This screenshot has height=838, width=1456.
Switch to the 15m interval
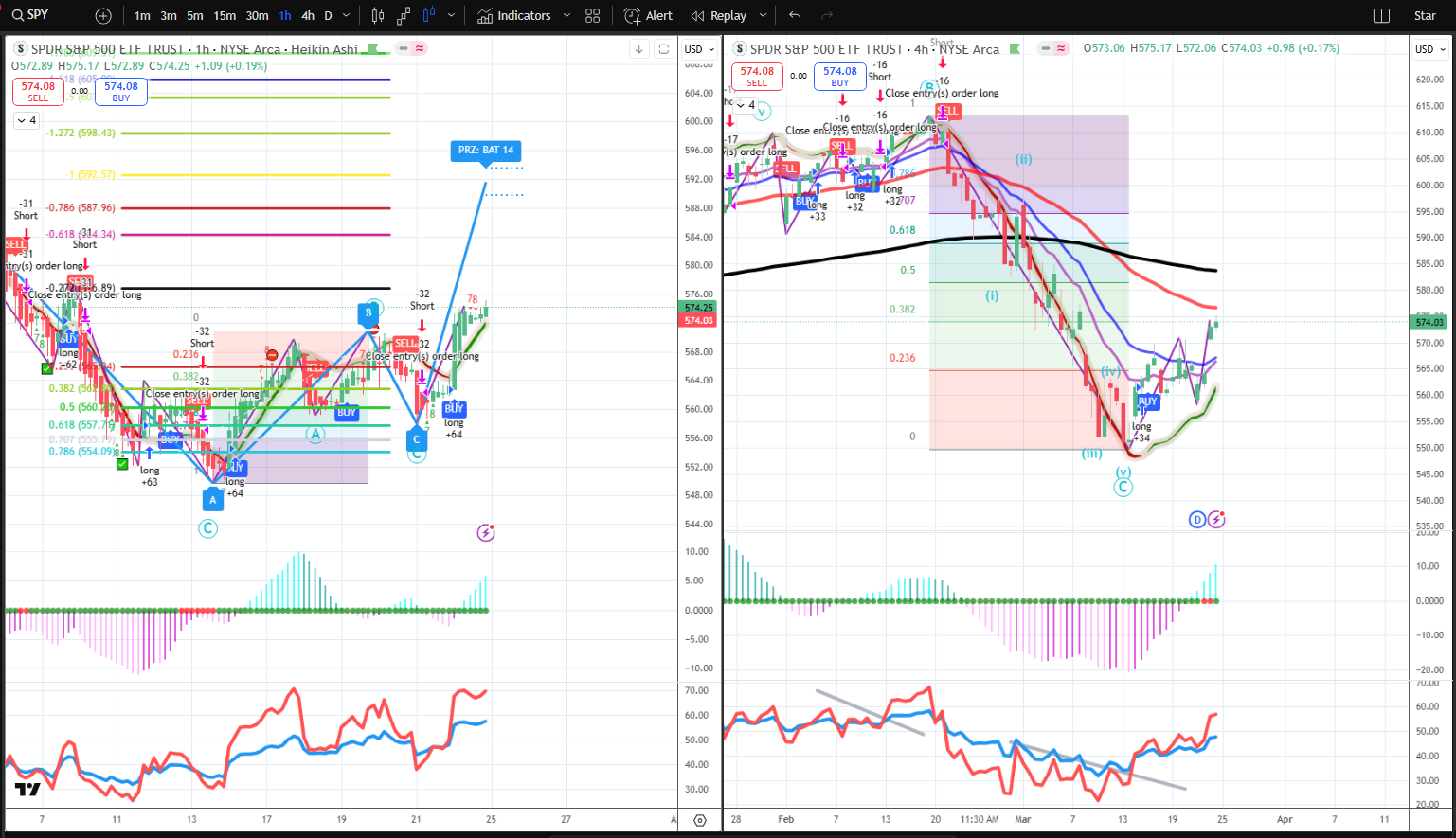[x=225, y=16]
